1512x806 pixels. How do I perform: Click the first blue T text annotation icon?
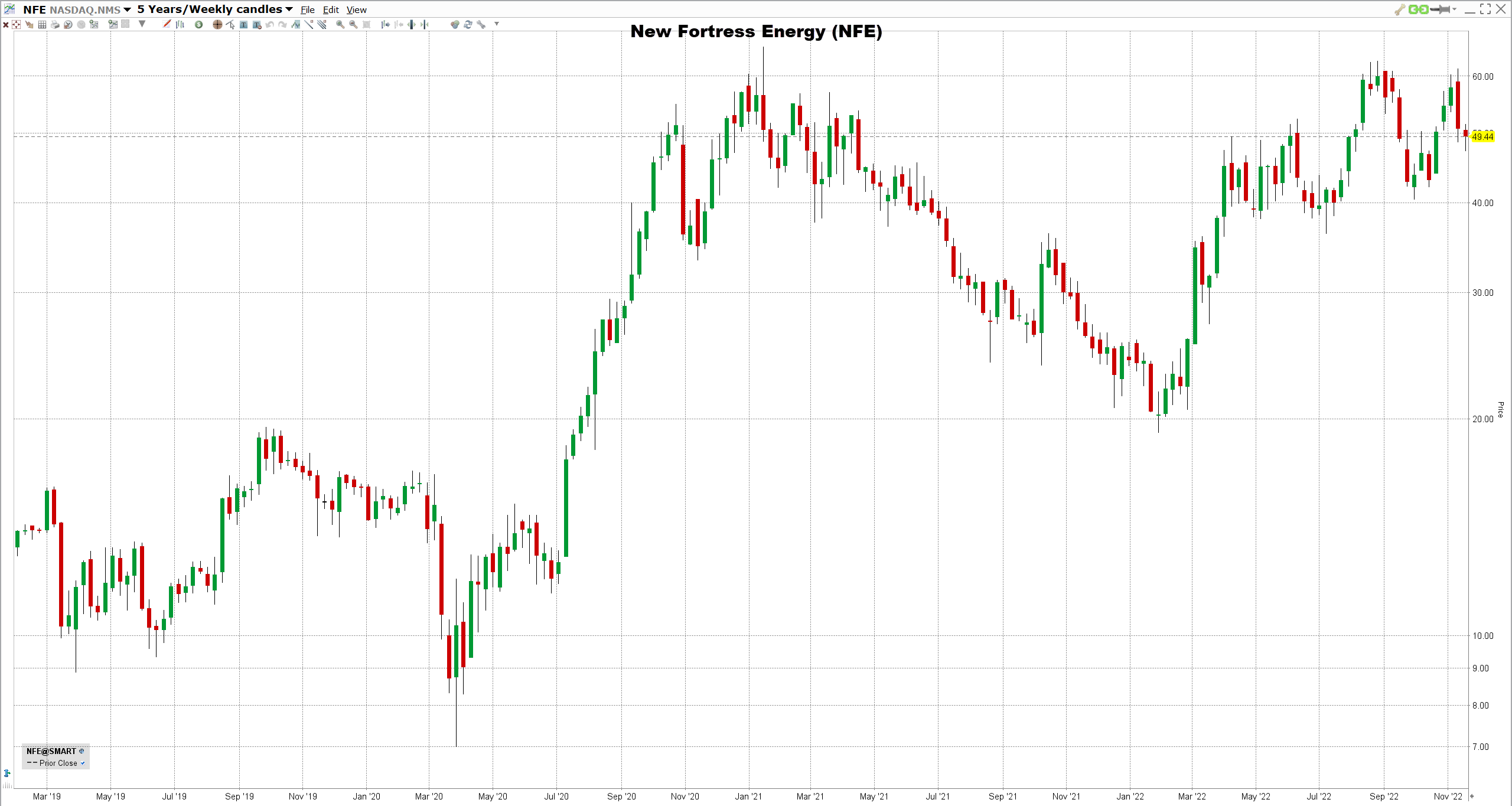[x=243, y=24]
